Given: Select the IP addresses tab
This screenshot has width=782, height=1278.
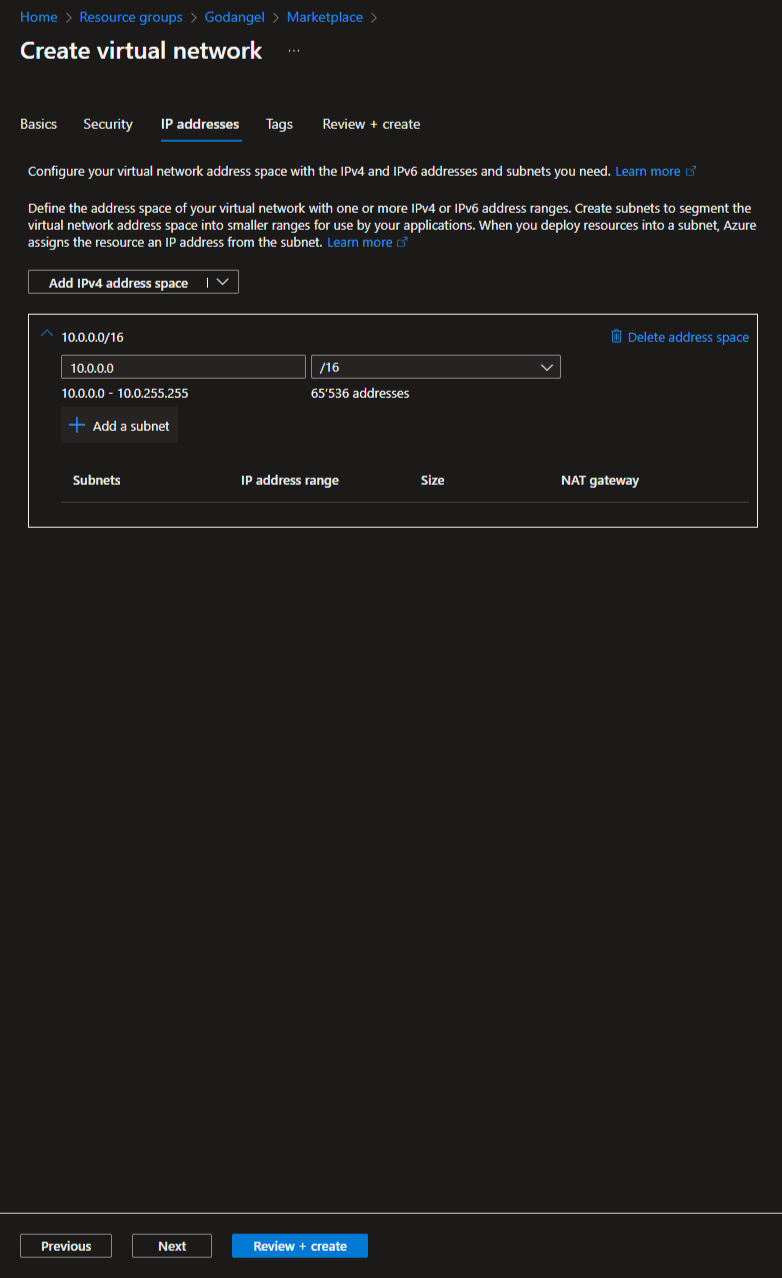Looking at the screenshot, I should 200,124.
